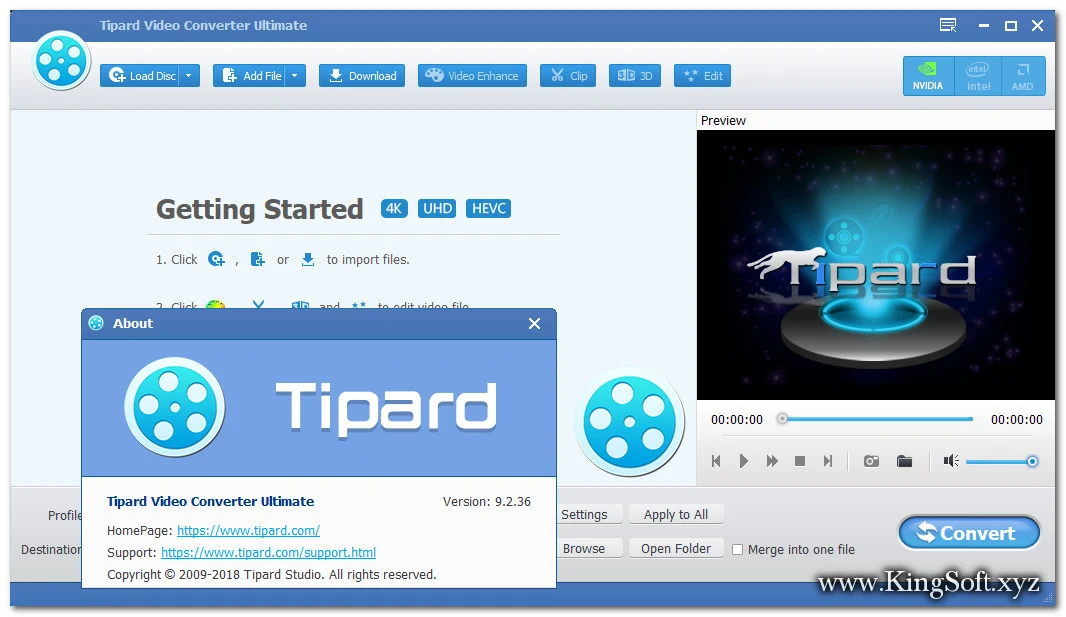The height and width of the screenshot is (617, 1066).
Task: Mute the preview volume speaker icon
Action: (951, 461)
